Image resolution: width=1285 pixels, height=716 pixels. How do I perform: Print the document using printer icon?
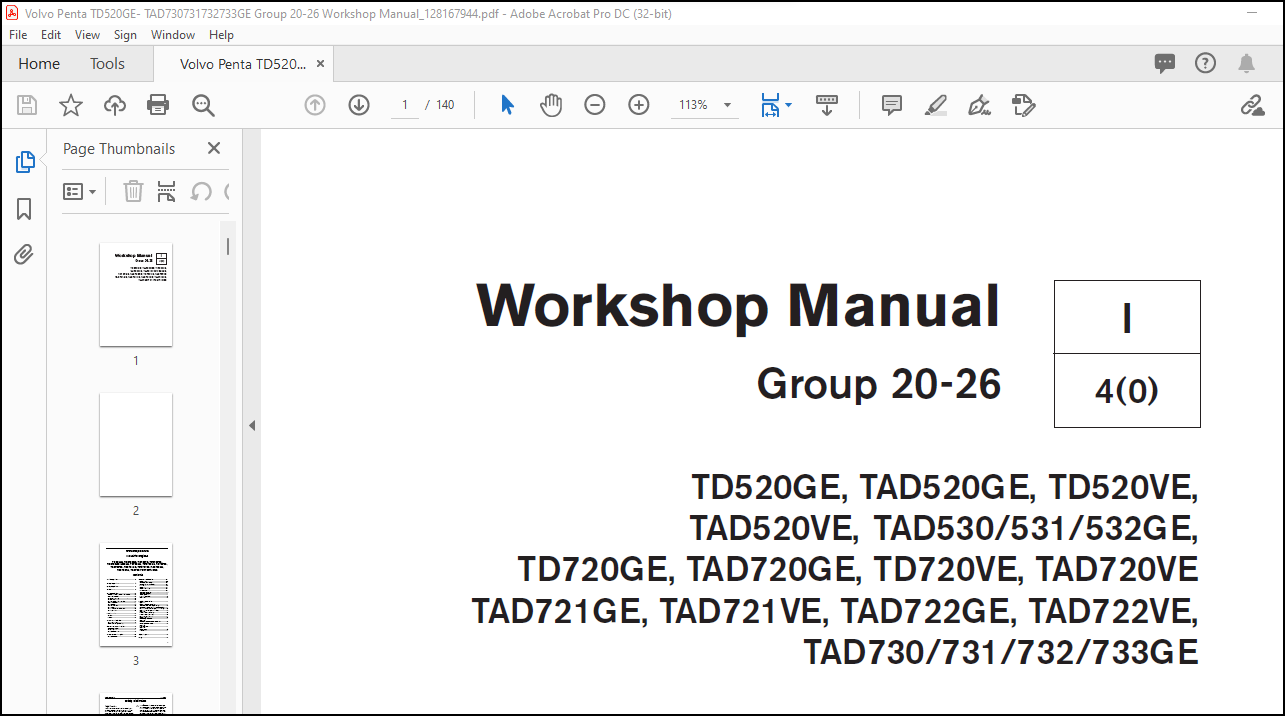point(158,105)
